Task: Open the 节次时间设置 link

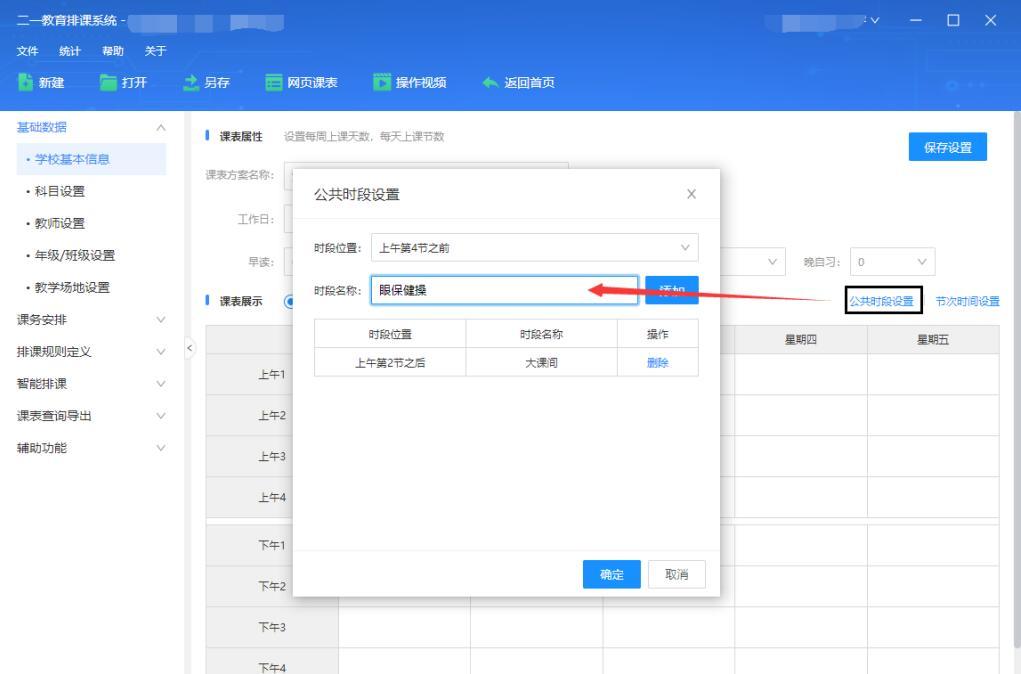Action: 967,301
